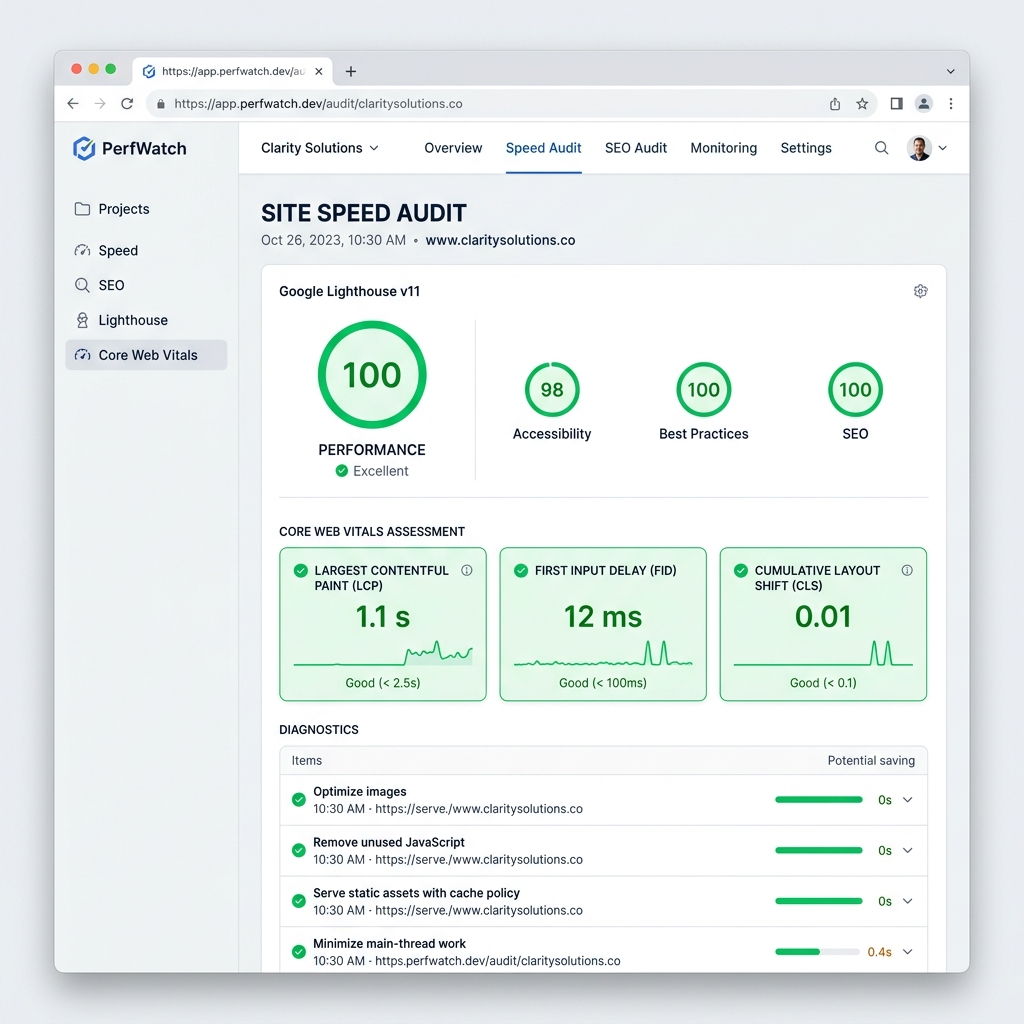Viewport: 1024px width, 1024px height.
Task: Expand the Optimize images diagnostic row
Action: click(908, 800)
